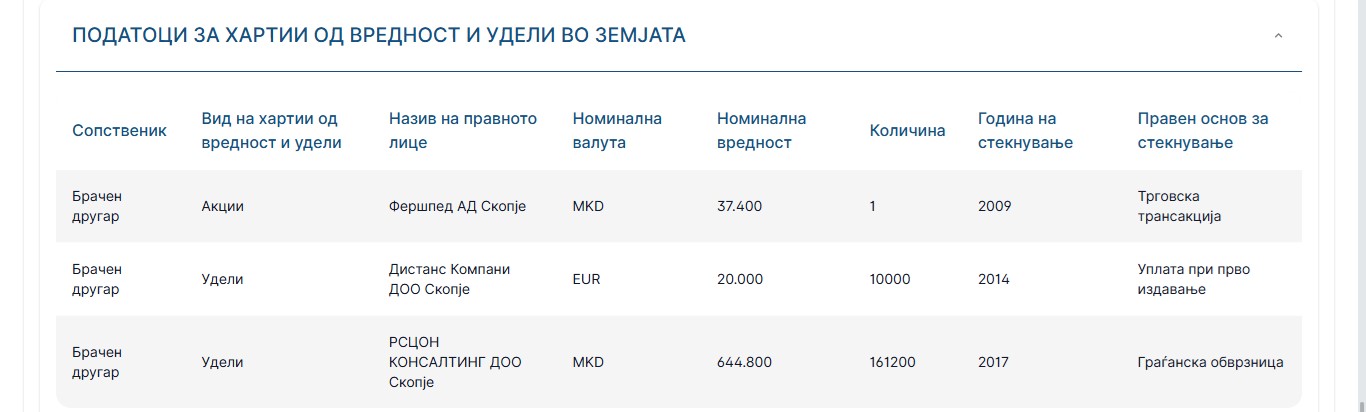This screenshot has height=412, width=1366.
Task: Collapse the securities section chevron
Action: [1278, 36]
